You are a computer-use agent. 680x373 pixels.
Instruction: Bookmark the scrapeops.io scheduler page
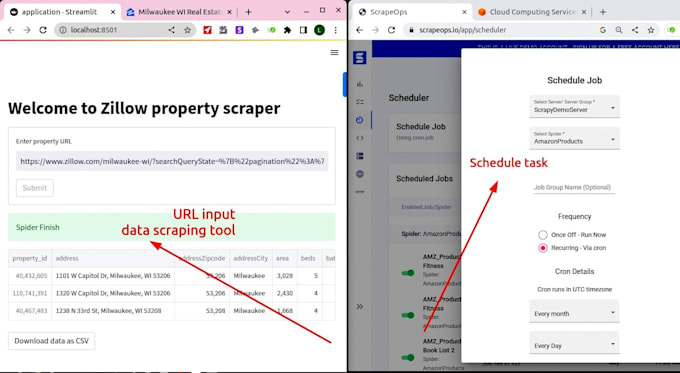(x=651, y=30)
